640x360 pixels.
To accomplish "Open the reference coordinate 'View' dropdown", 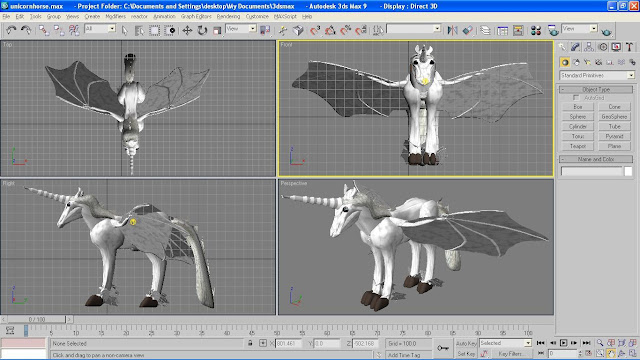I will pyautogui.click(x=241, y=29).
